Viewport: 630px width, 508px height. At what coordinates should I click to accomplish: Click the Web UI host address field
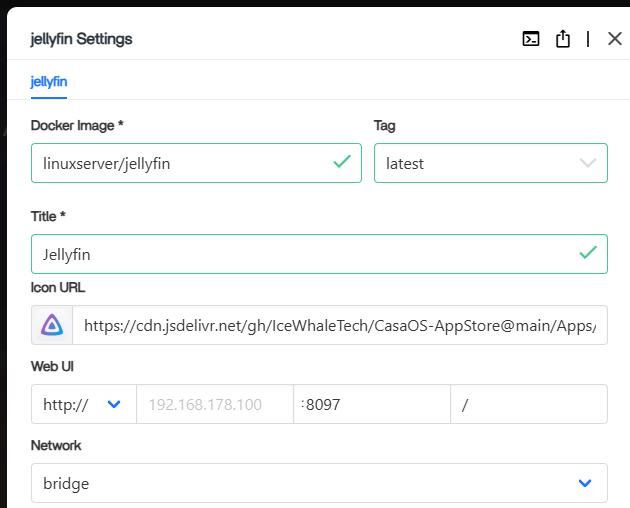point(214,405)
